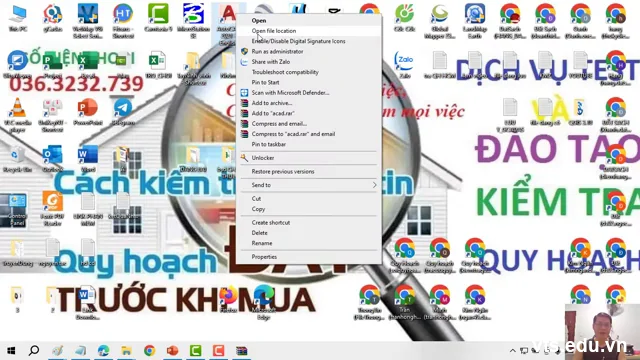The width and height of the screenshot is (640, 360).
Task: Click the Windows Start button
Action: pos(11,351)
